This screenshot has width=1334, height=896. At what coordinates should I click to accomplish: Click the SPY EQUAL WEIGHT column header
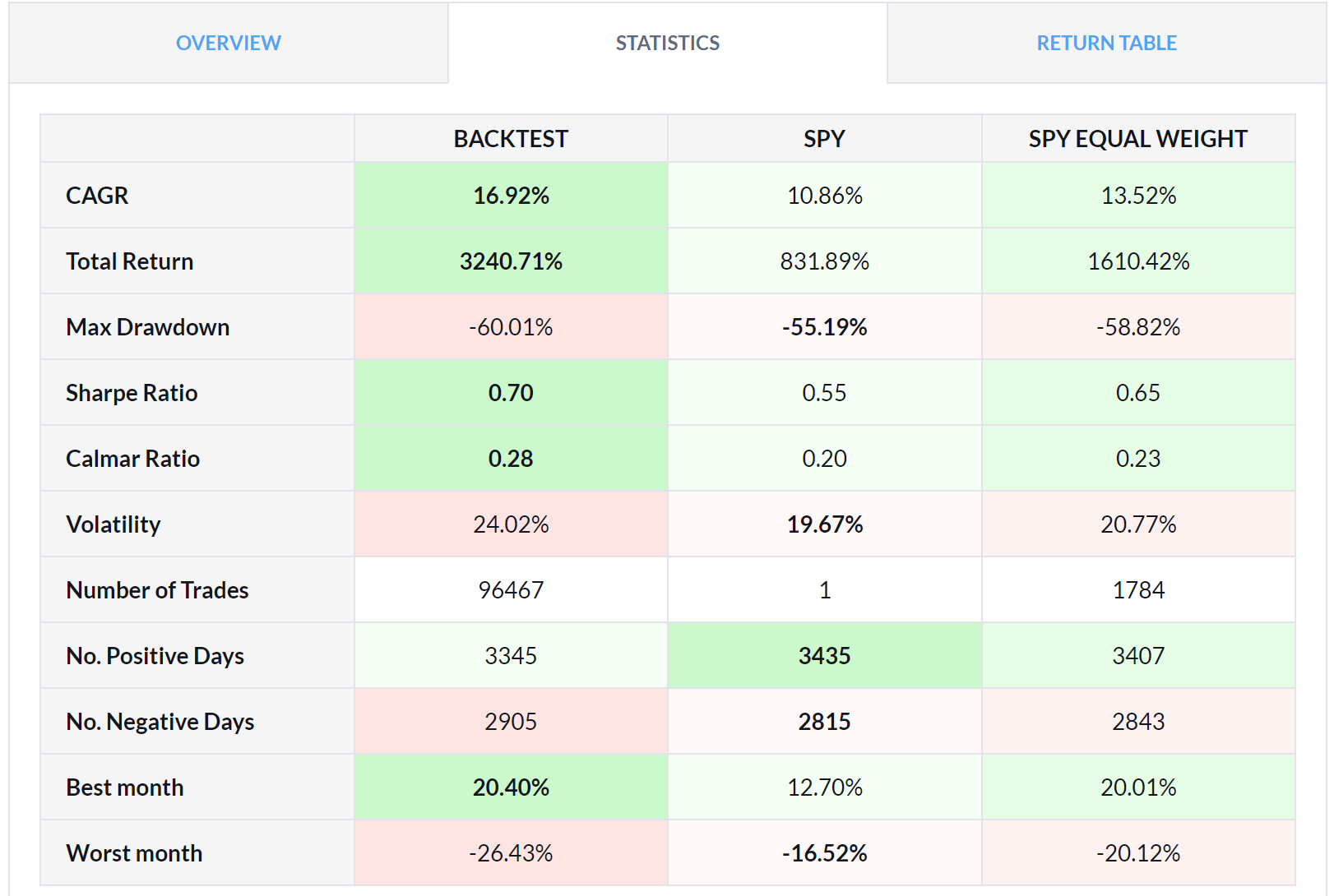pyautogui.click(x=1138, y=139)
